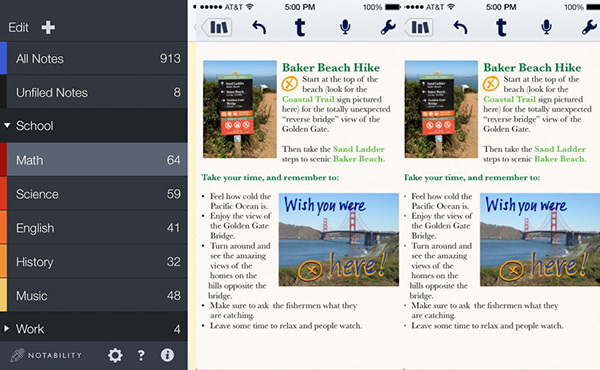Tap trail sign photo in left note
The height and width of the screenshot is (370, 600).
point(240,109)
